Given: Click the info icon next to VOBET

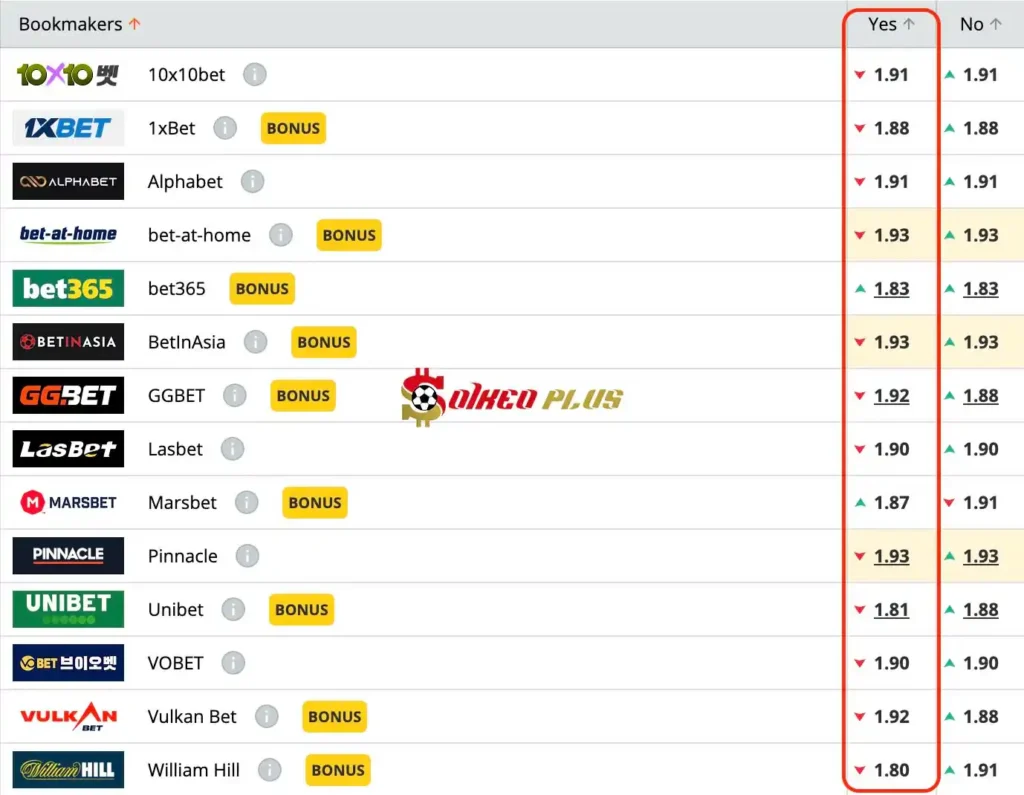Looking at the screenshot, I should pos(232,663).
